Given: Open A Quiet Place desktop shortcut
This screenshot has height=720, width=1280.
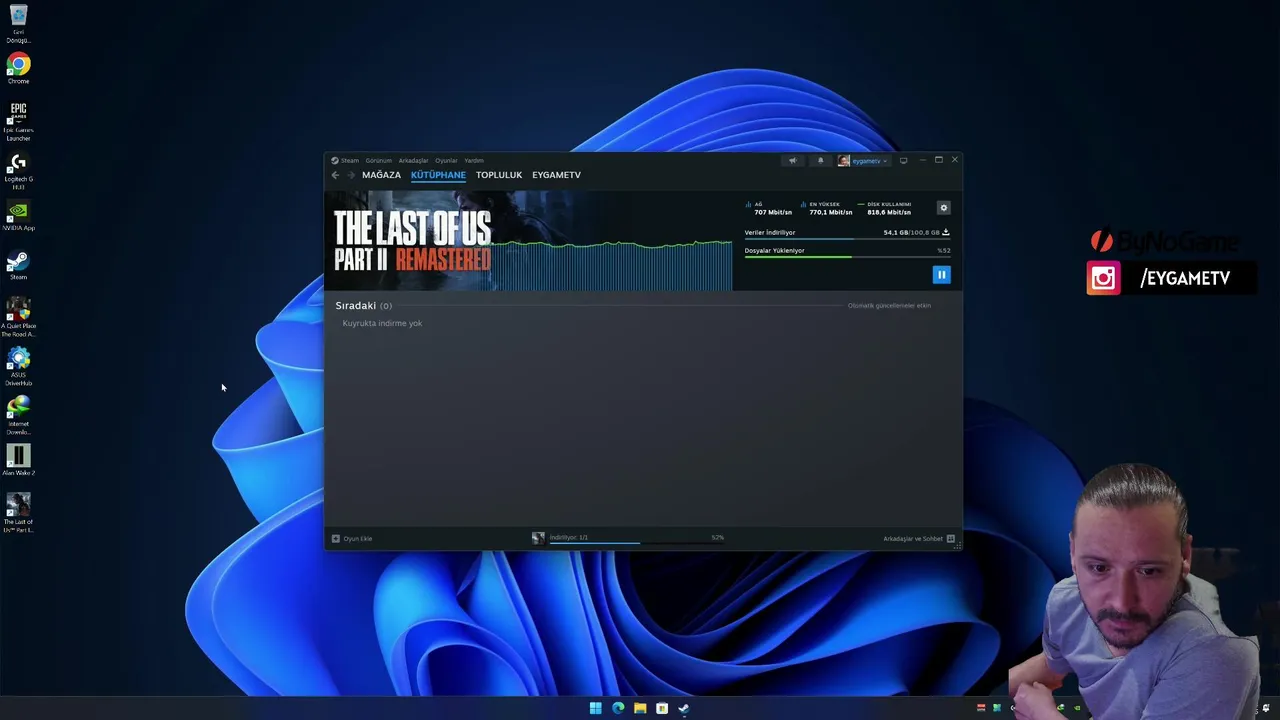Looking at the screenshot, I should pyautogui.click(x=18, y=318).
